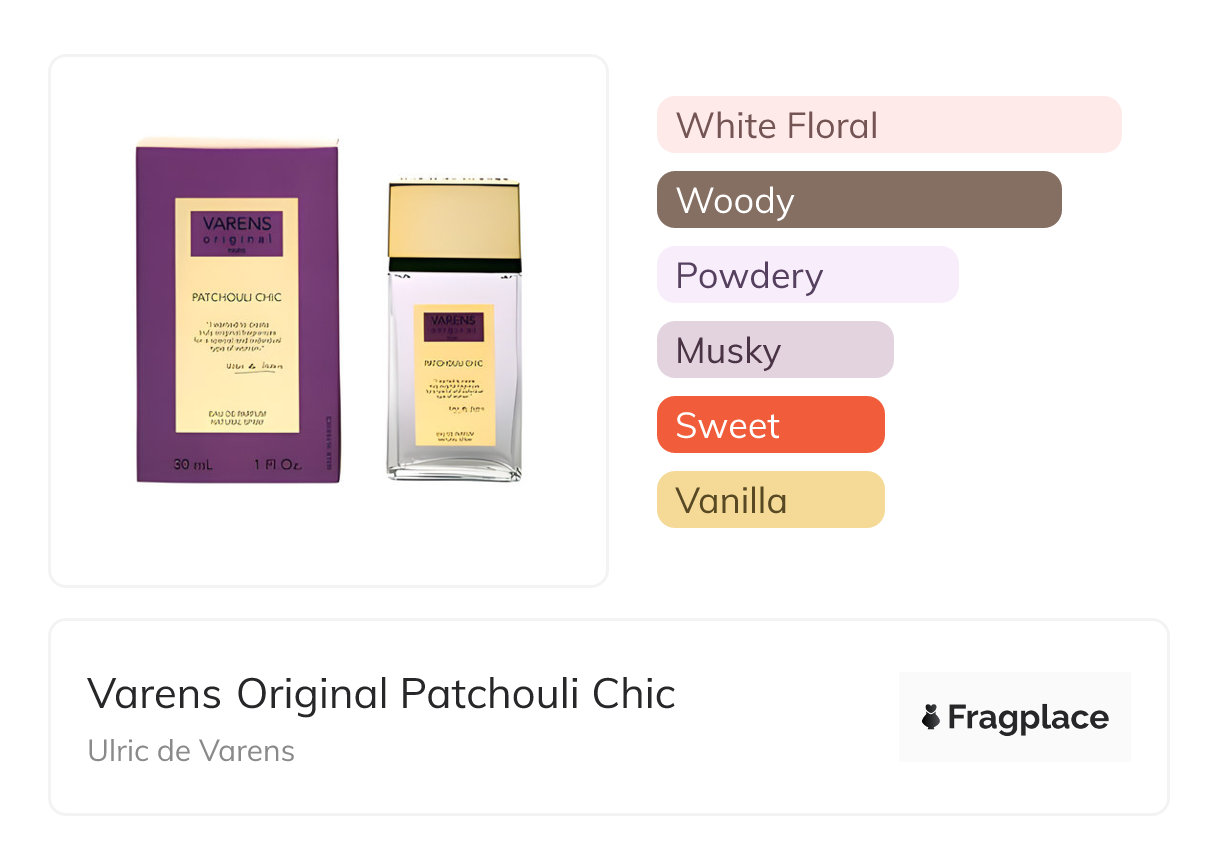Select the White Floral accord bar
Screen dimensions: 1218x864
click(x=888, y=125)
